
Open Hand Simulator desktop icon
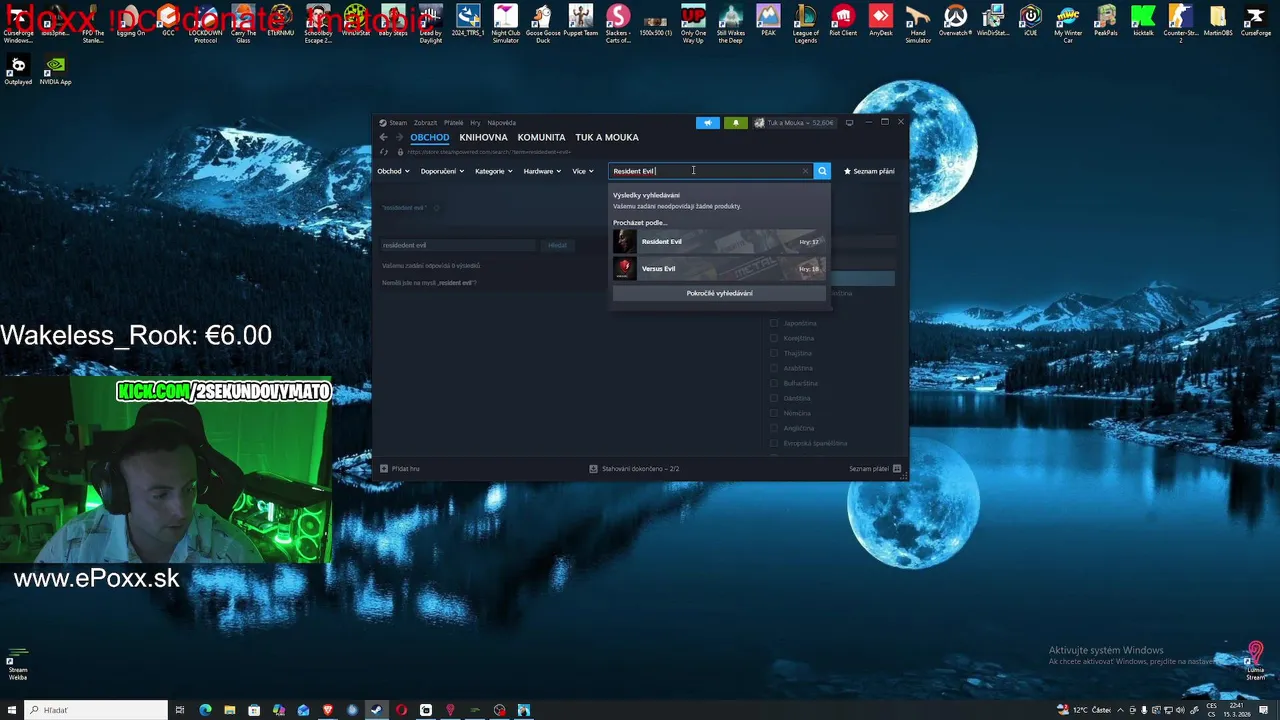click(918, 24)
